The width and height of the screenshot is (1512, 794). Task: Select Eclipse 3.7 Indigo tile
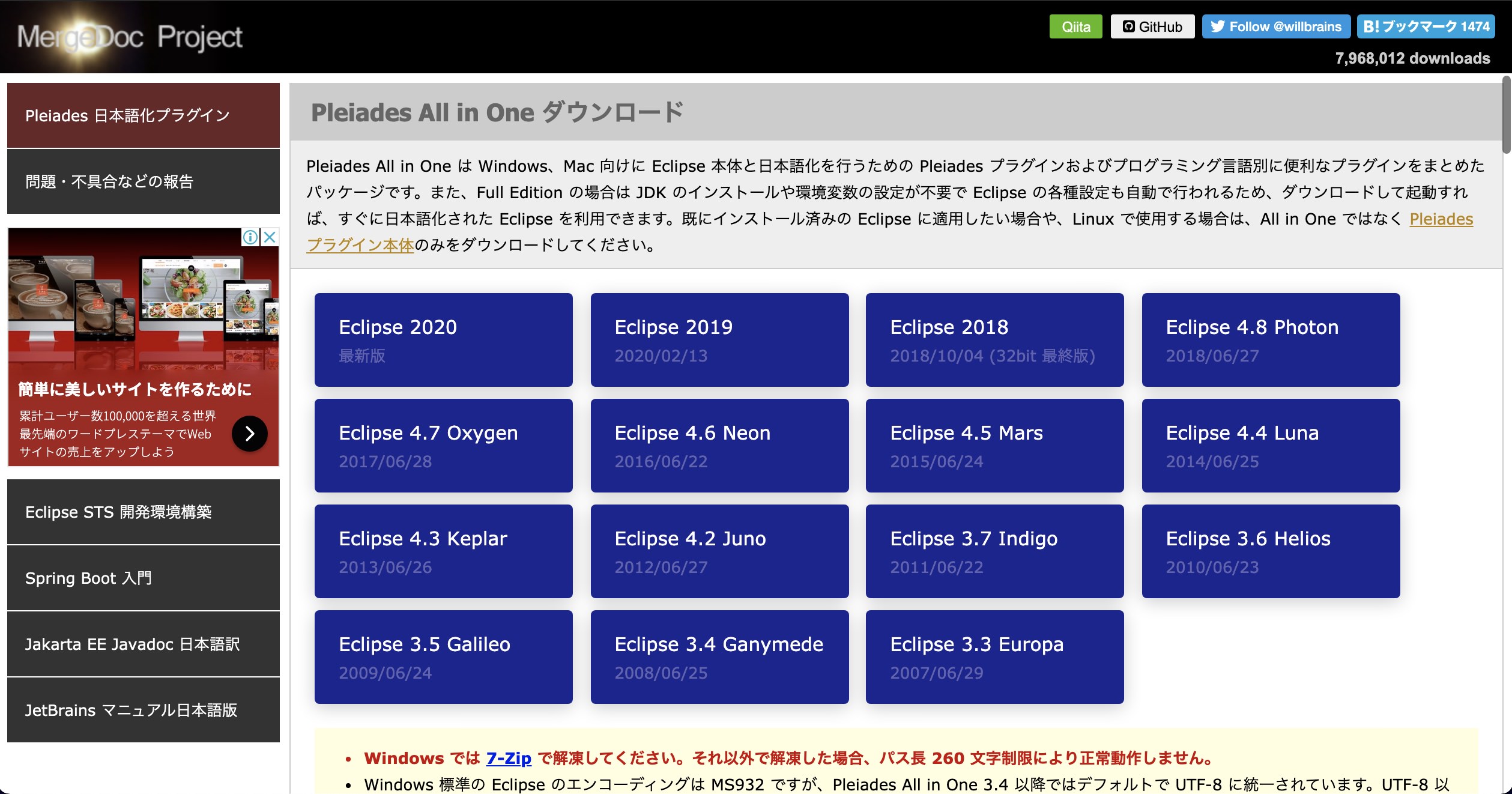(995, 551)
